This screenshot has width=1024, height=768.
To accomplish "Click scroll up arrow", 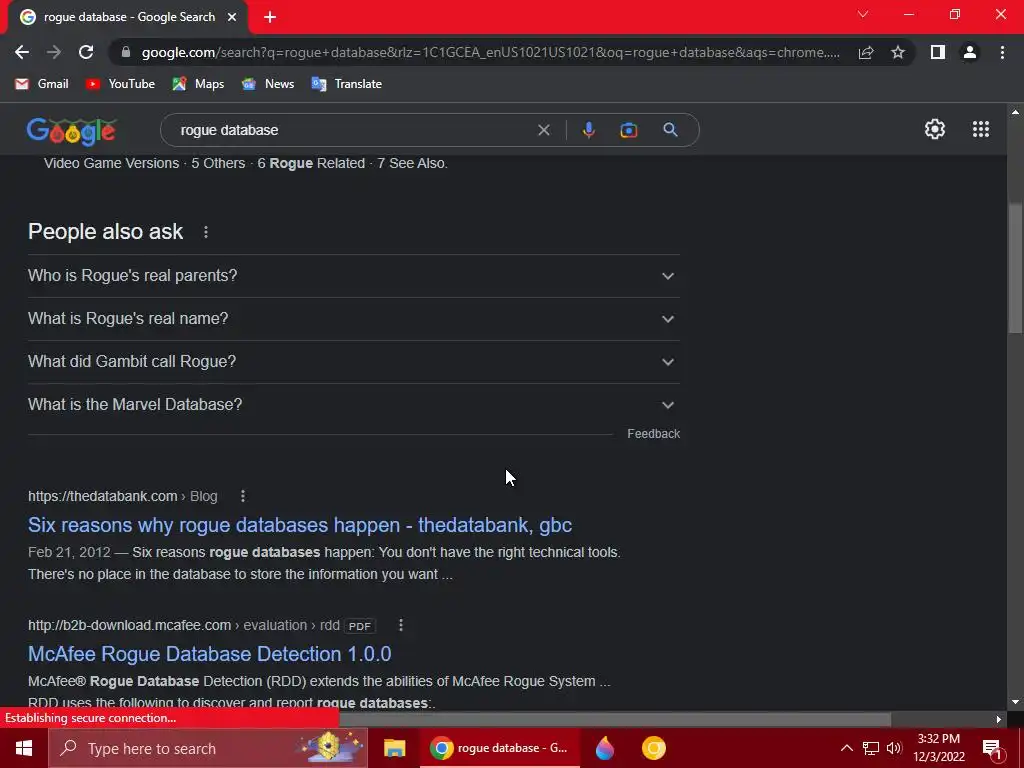I will pos(1015,112).
